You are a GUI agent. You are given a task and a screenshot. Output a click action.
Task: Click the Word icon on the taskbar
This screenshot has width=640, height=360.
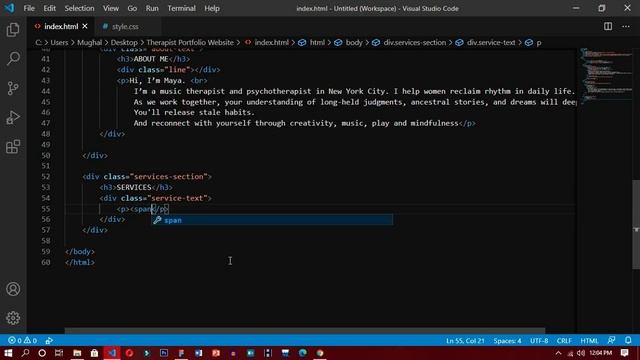point(198,353)
